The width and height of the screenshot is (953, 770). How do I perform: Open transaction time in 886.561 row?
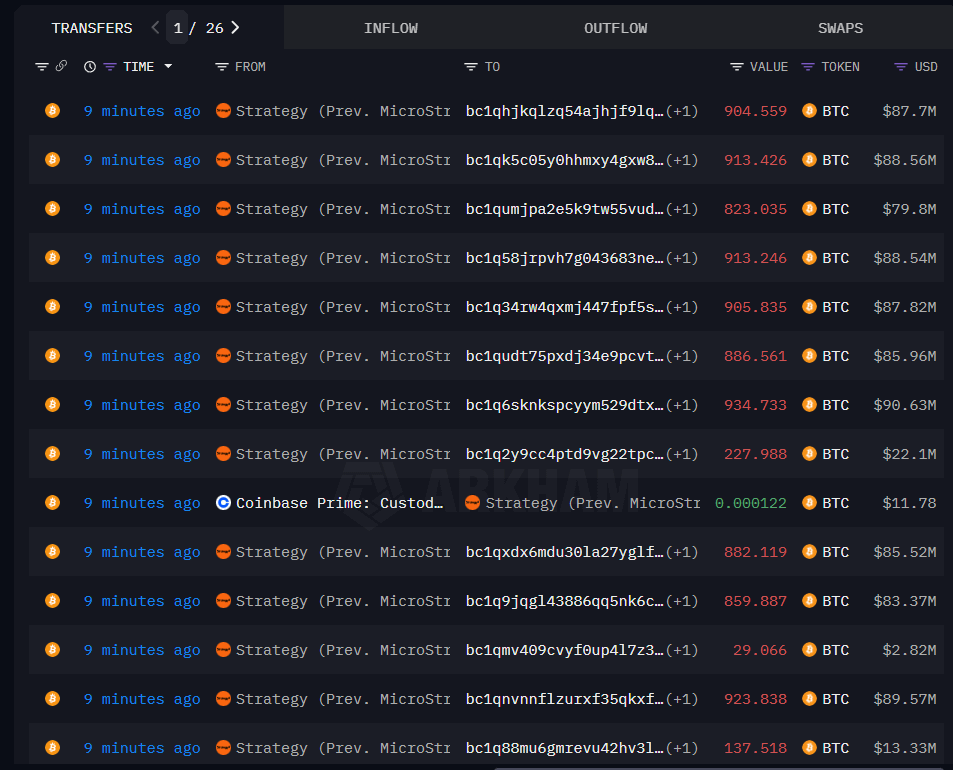[x=142, y=356]
